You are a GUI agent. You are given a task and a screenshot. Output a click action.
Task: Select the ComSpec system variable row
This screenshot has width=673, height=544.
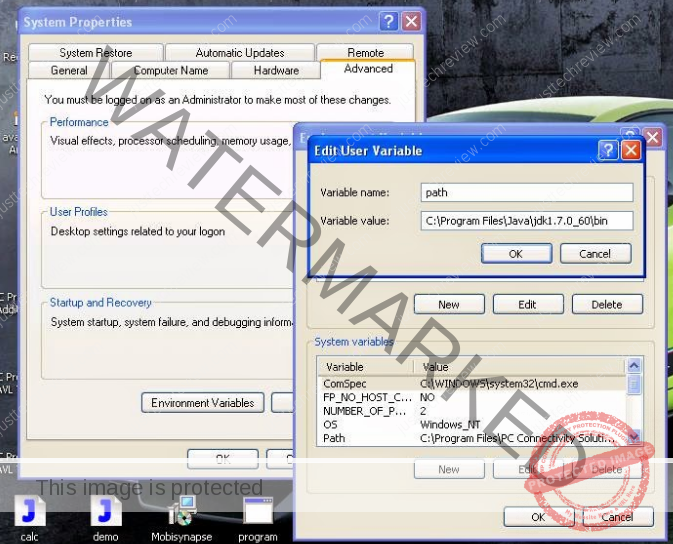pyautogui.click(x=472, y=383)
